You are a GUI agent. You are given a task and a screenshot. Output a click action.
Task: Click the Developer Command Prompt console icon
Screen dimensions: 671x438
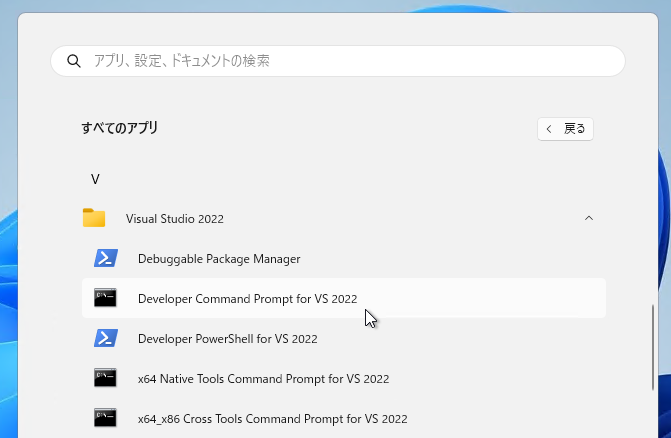click(x=105, y=298)
